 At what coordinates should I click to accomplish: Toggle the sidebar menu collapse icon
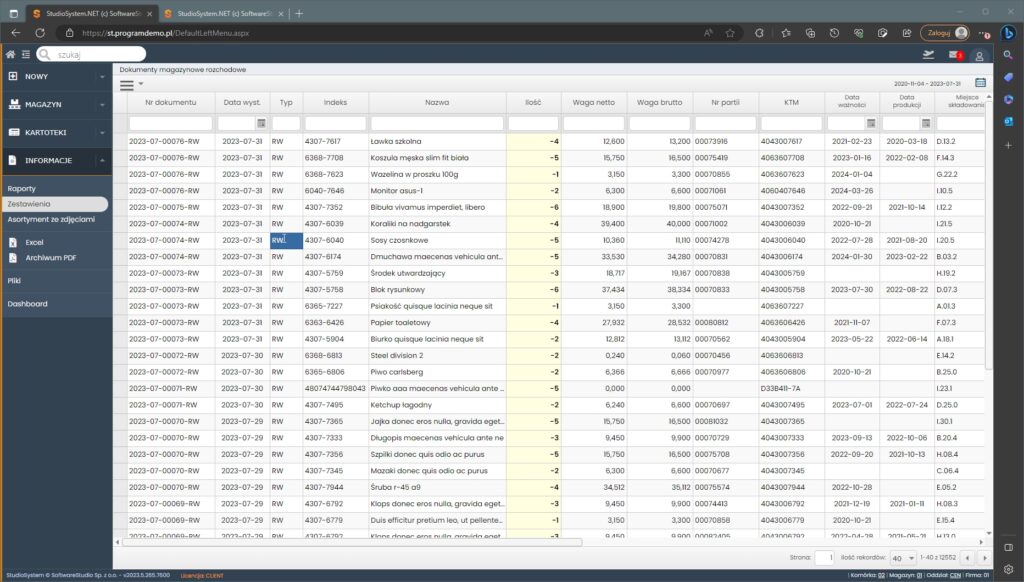click(x=25, y=54)
